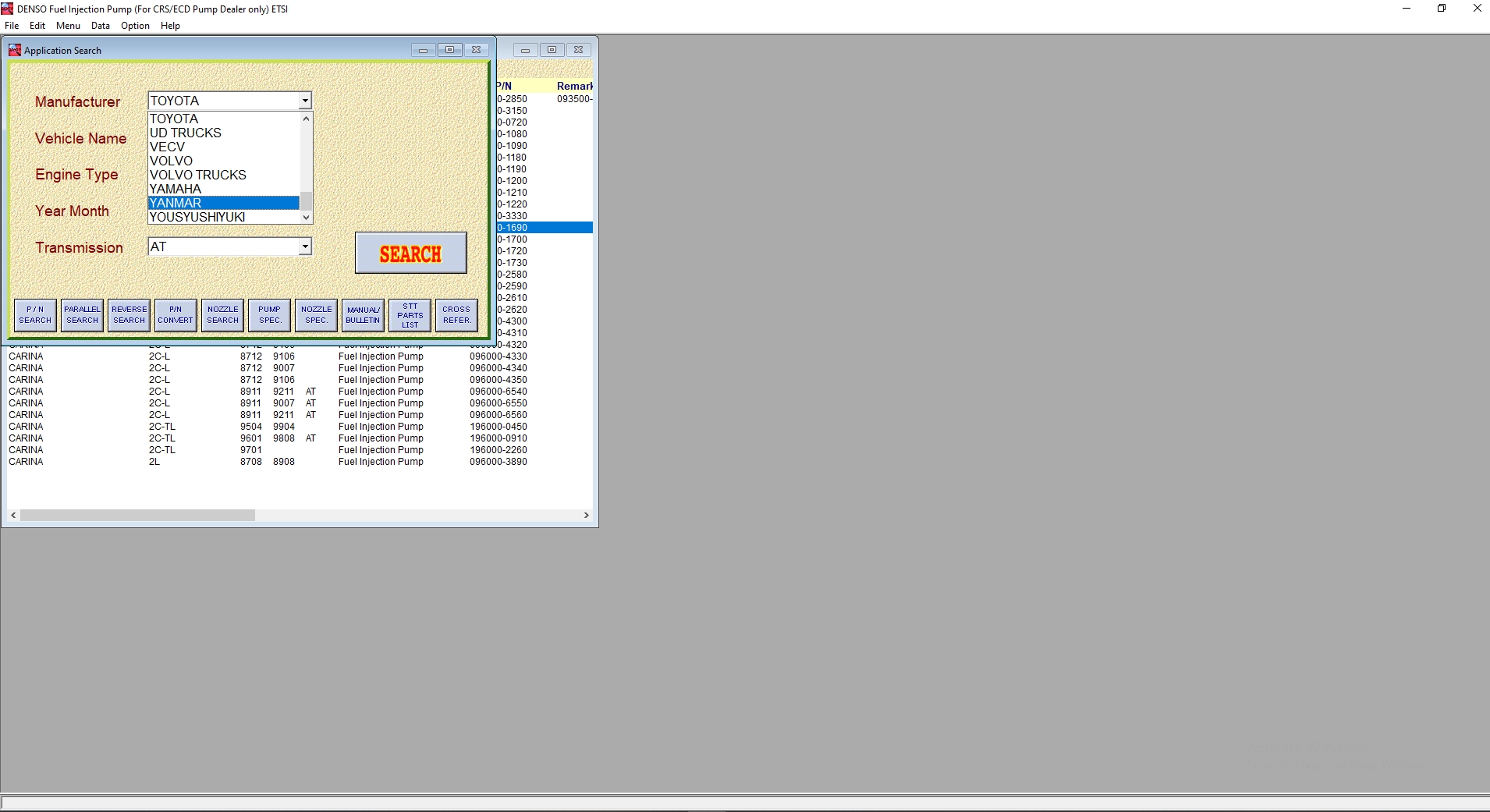Image resolution: width=1490 pixels, height=812 pixels.
Task: Select part number 096000-6560
Action: pyautogui.click(x=498, y=415)
